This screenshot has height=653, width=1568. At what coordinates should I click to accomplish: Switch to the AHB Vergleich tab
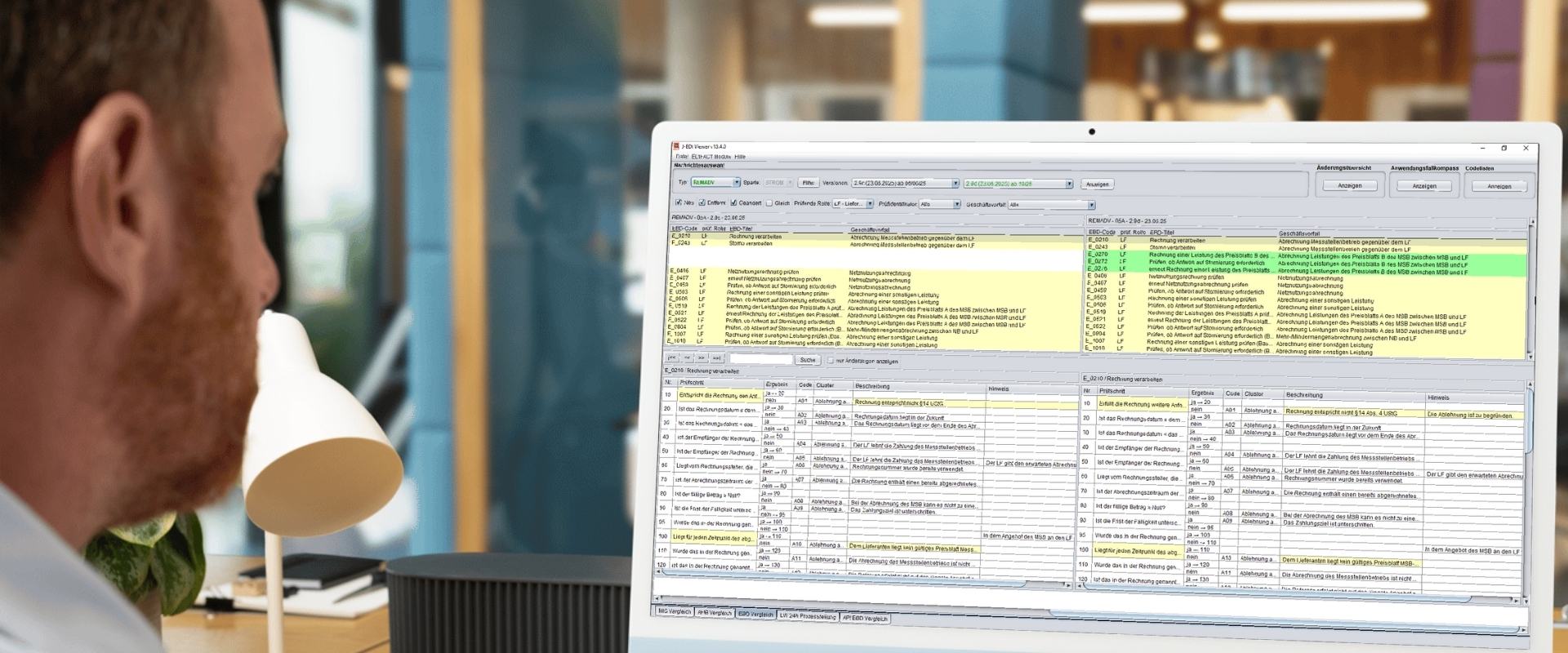[714, 612]
